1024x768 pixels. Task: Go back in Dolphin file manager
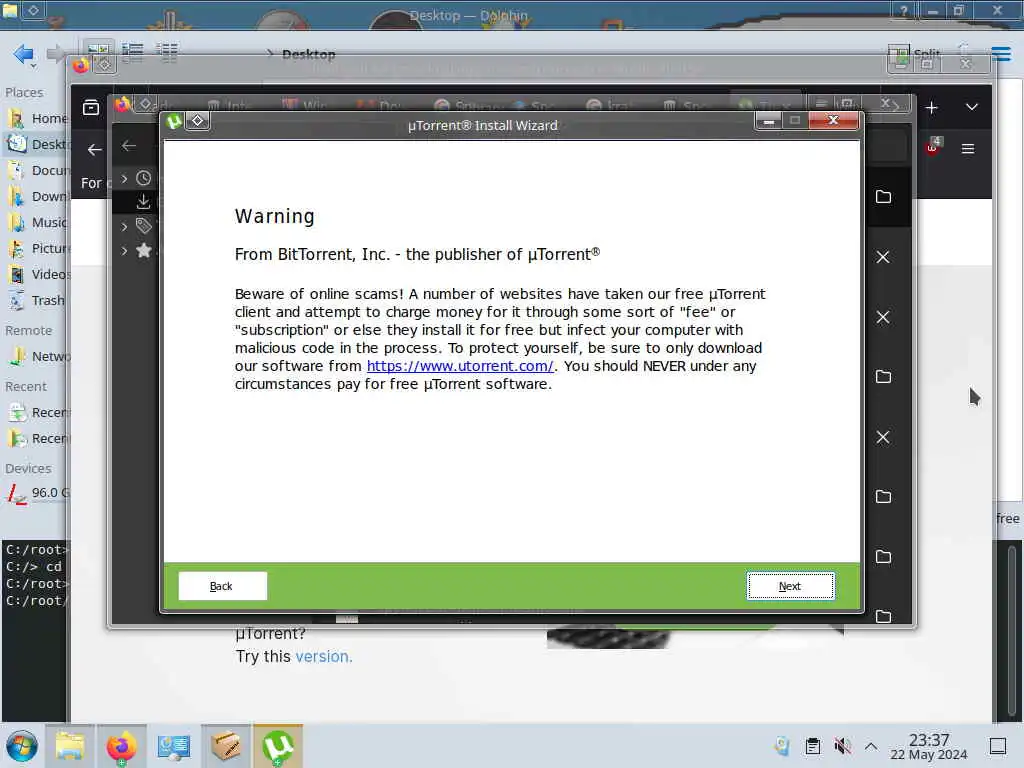pyautogui.click(x=24, y=54)
